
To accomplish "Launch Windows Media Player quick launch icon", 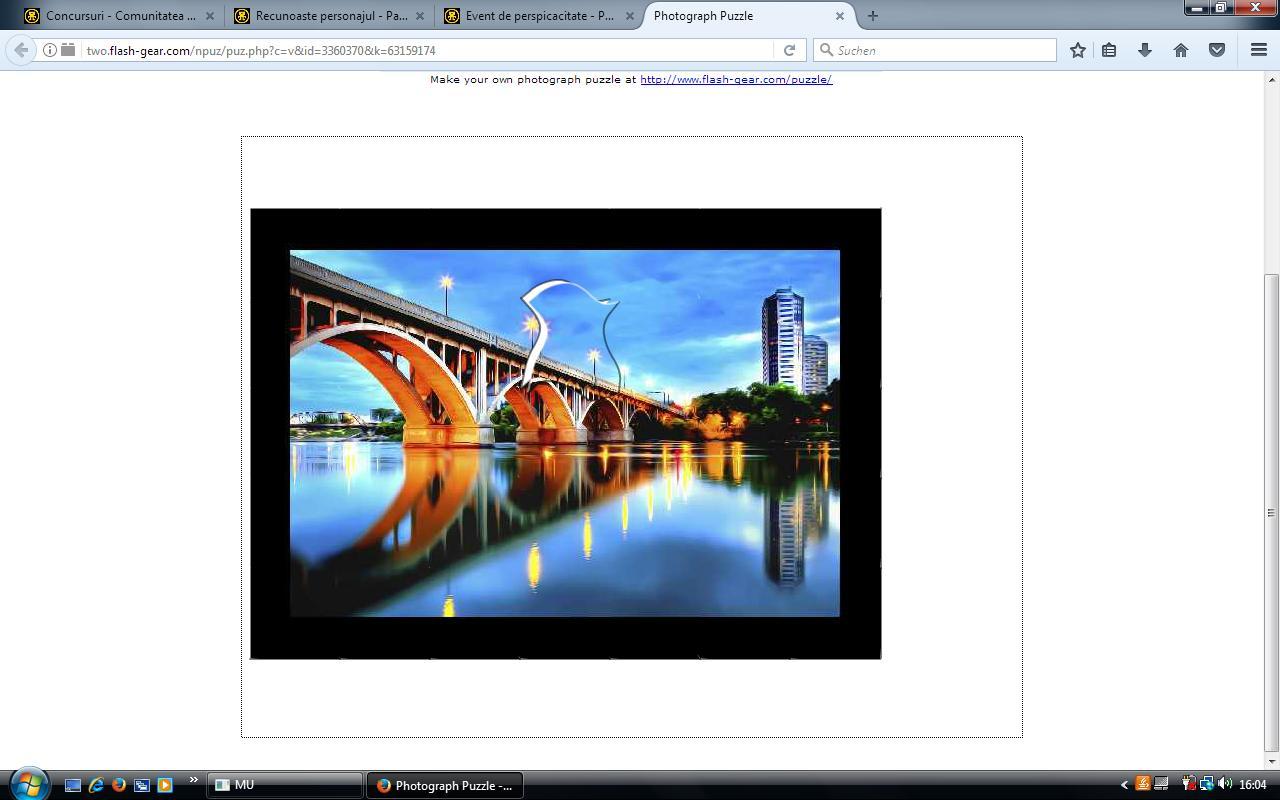I will click(165, 785).
